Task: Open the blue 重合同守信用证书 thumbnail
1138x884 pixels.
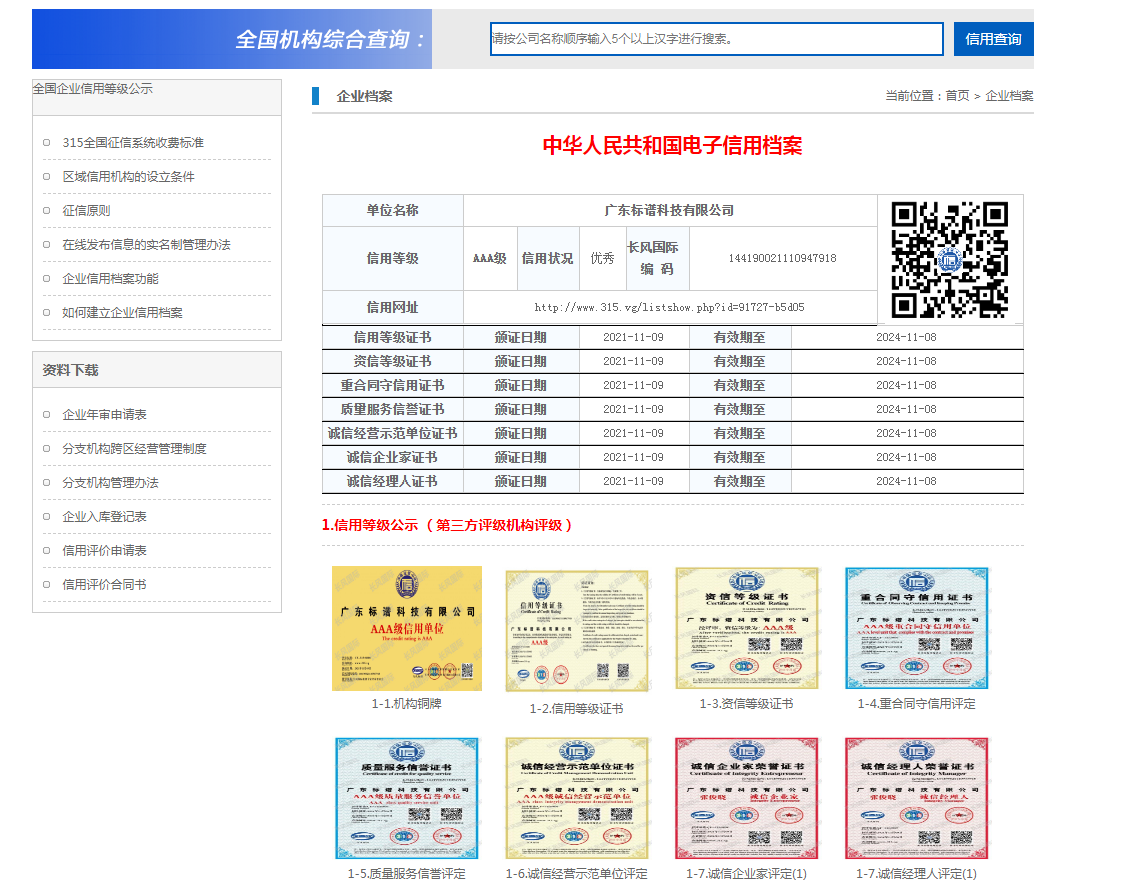Action: 916,628
